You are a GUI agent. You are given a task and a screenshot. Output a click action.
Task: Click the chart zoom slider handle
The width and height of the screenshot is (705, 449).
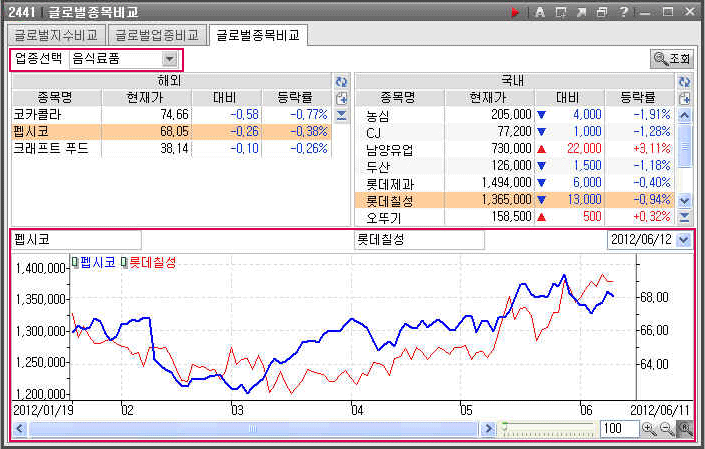tap(504, 426)
